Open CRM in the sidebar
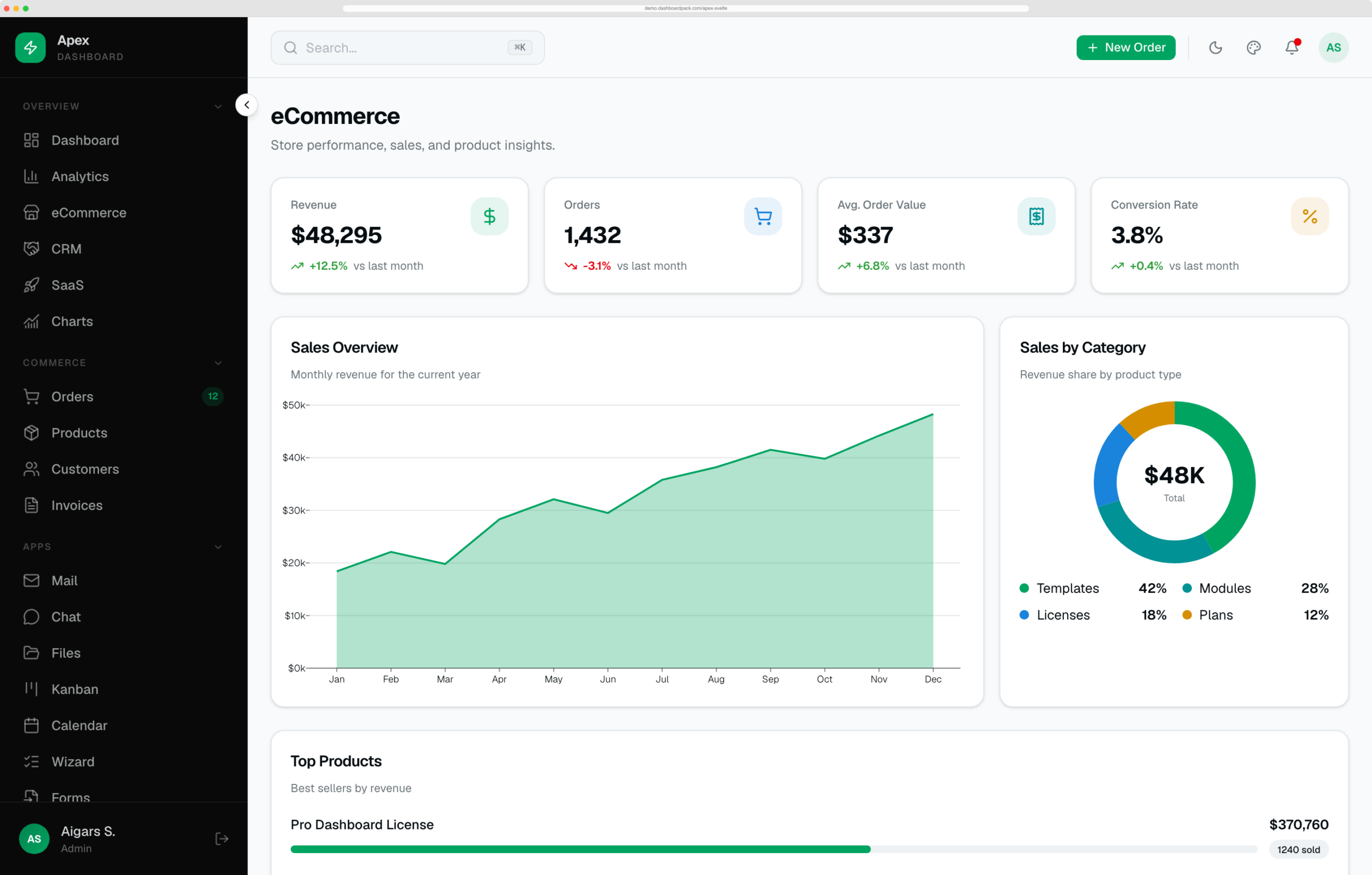 tap(123, 249)
